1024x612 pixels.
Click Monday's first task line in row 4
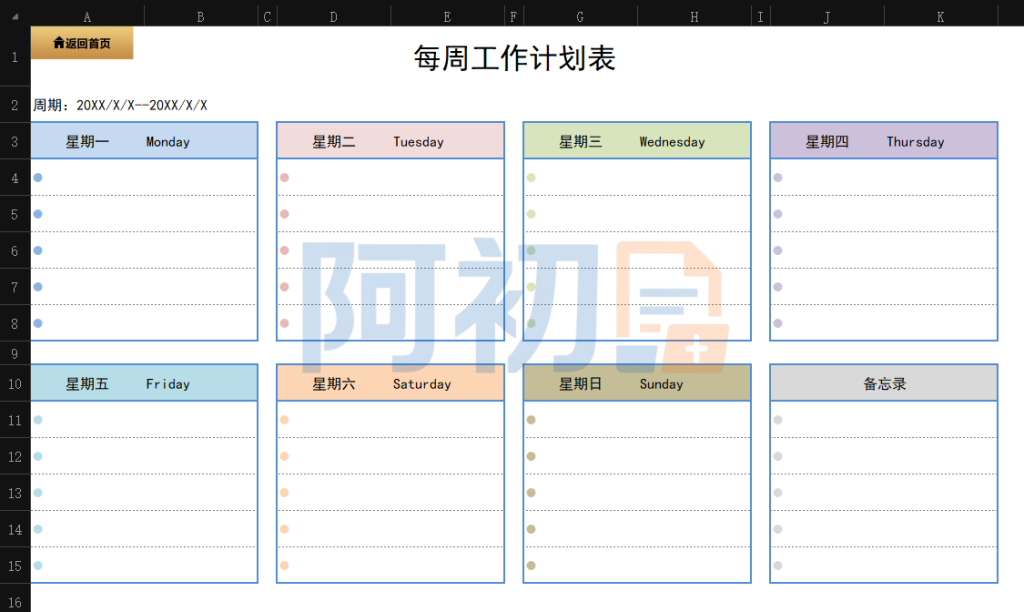[x=144, y=178]
